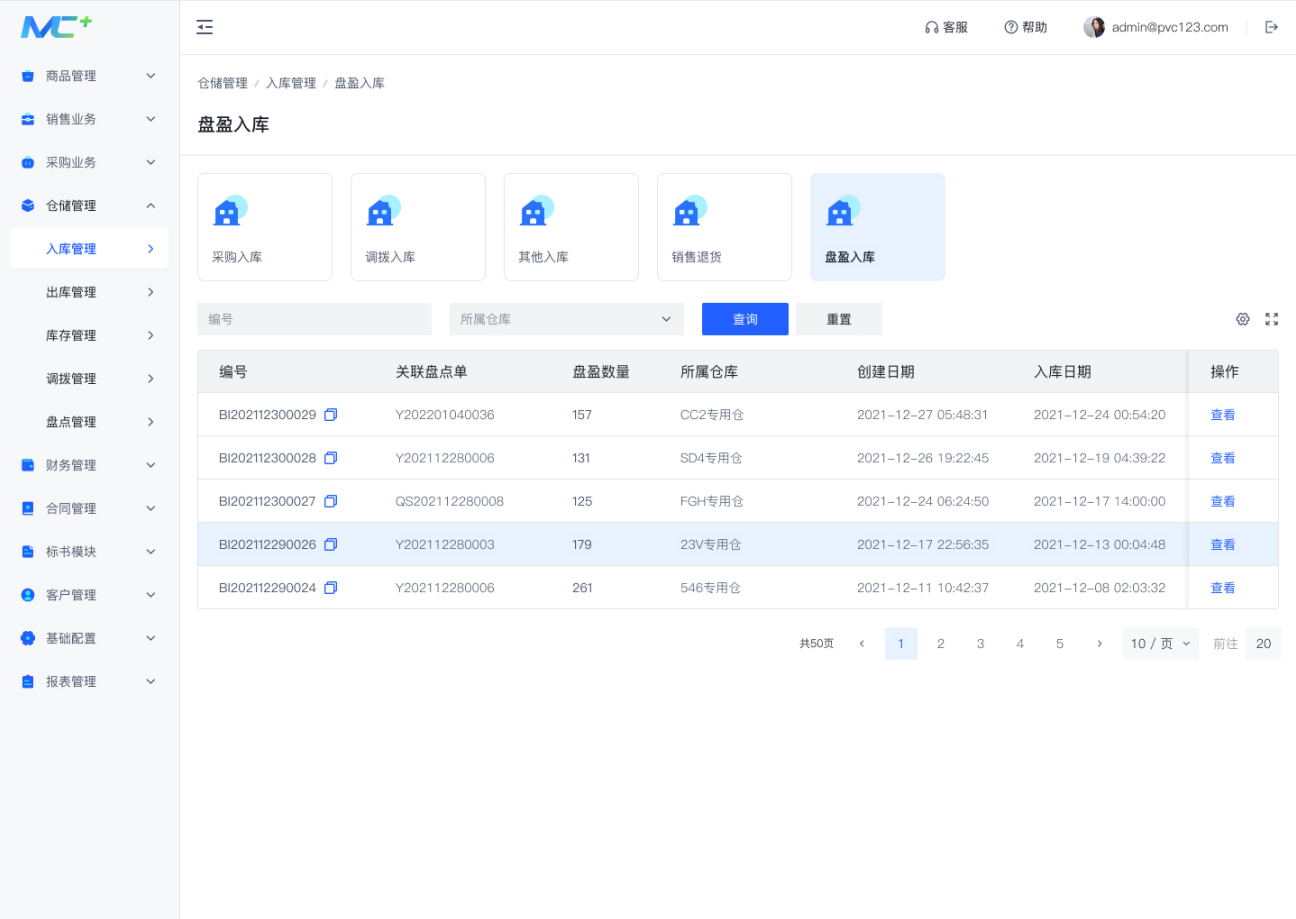Toggle fullscreen table view icon

(1272, 319)
